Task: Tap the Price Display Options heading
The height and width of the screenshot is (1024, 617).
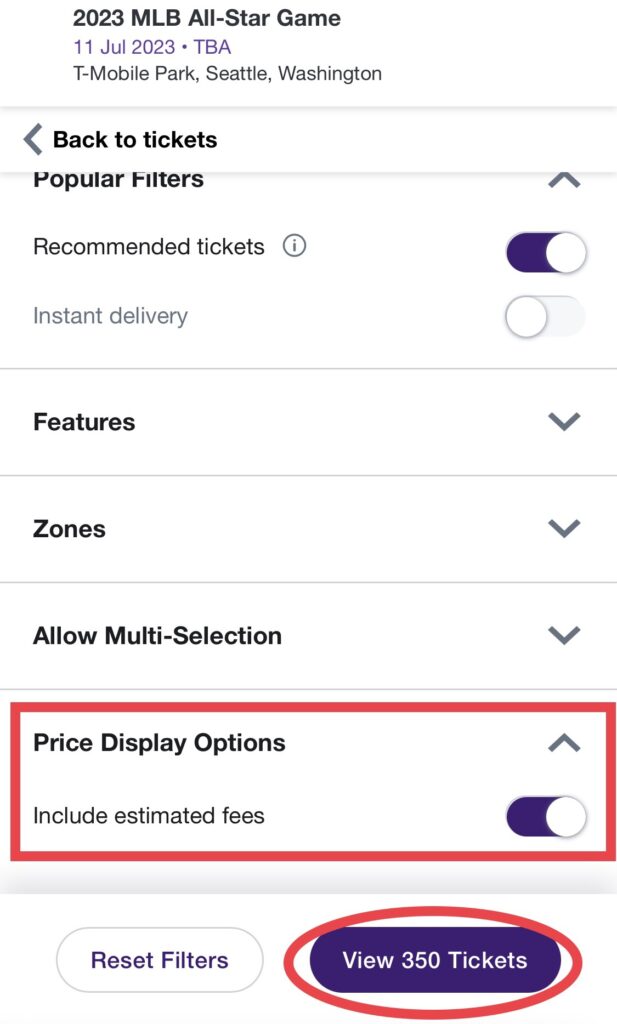Action: [159, 742]
